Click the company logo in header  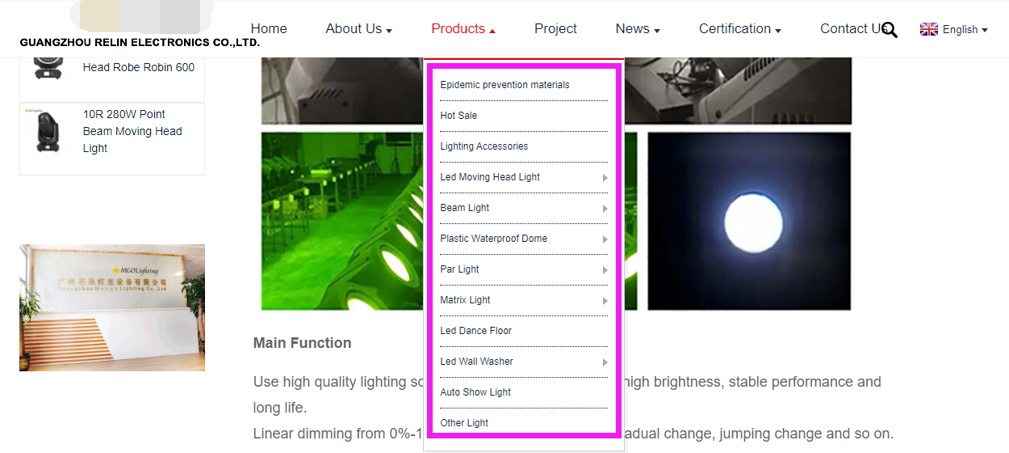point(139,27)
